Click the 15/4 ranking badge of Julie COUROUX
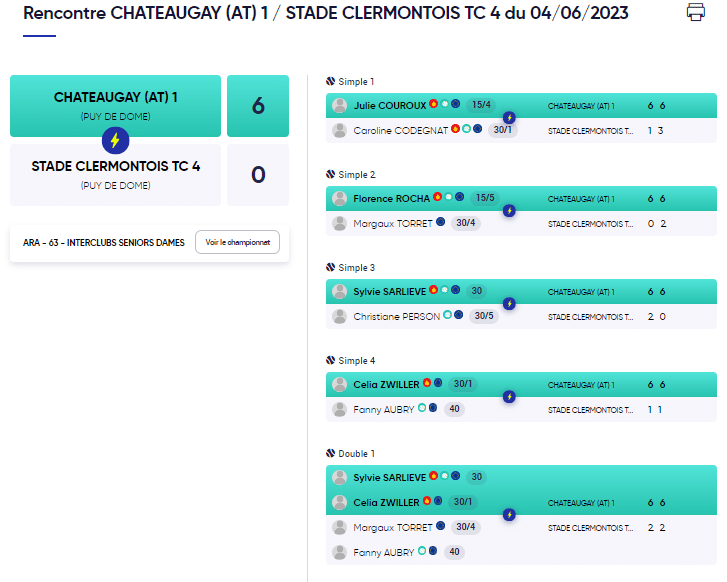Viewport: 727px width, 582px height. 481,105
